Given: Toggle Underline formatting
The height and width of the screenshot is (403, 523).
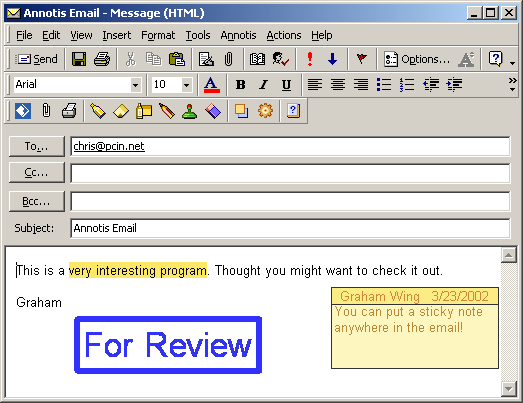Looking at the screenshot, I should pyautogui.click(x=286, y=85).
